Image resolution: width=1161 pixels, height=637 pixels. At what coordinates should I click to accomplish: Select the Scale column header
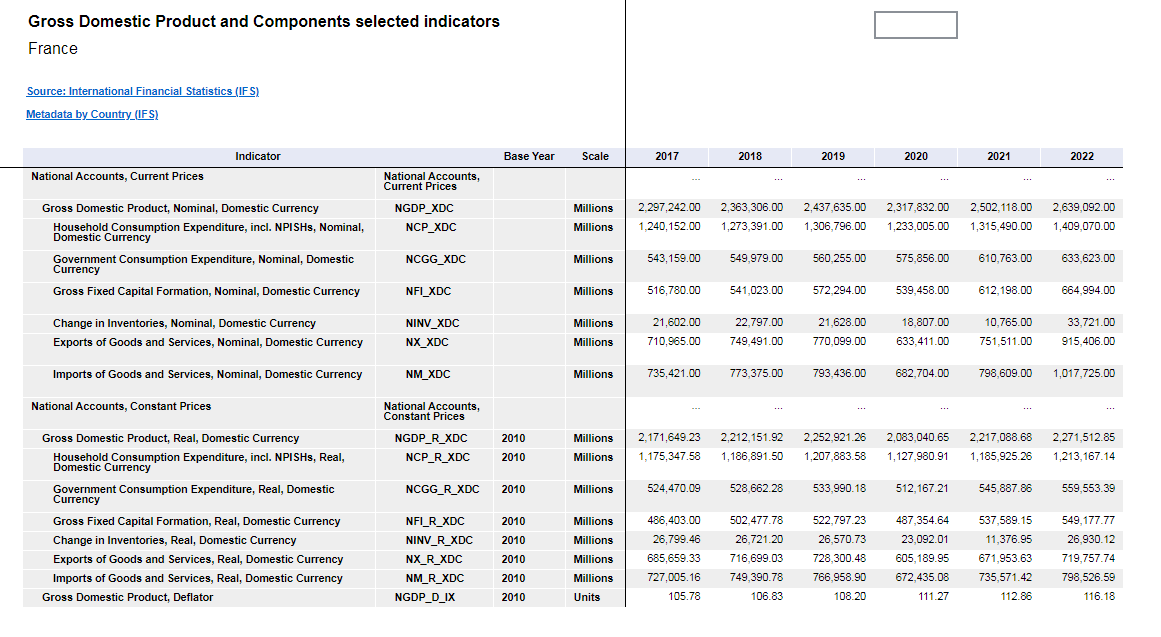pyautogui.click(x=595, y=156)
